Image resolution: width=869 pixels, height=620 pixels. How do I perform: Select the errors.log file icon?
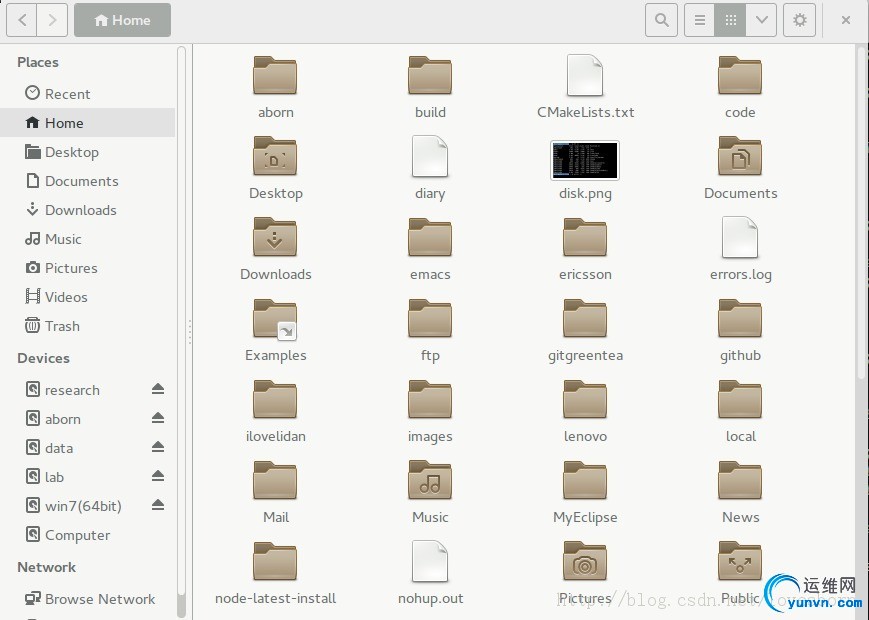tap(740, 237)
